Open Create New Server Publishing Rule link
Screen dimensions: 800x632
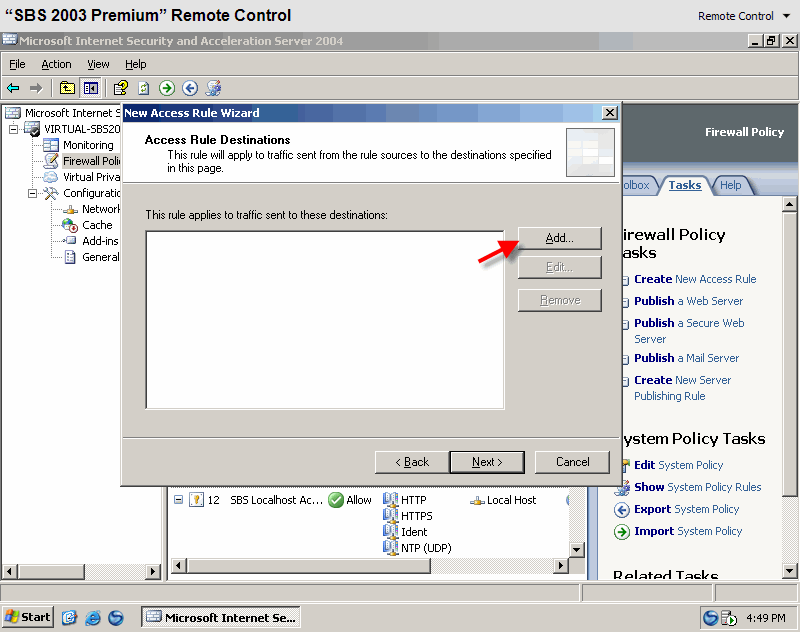[x=682, y=388]
